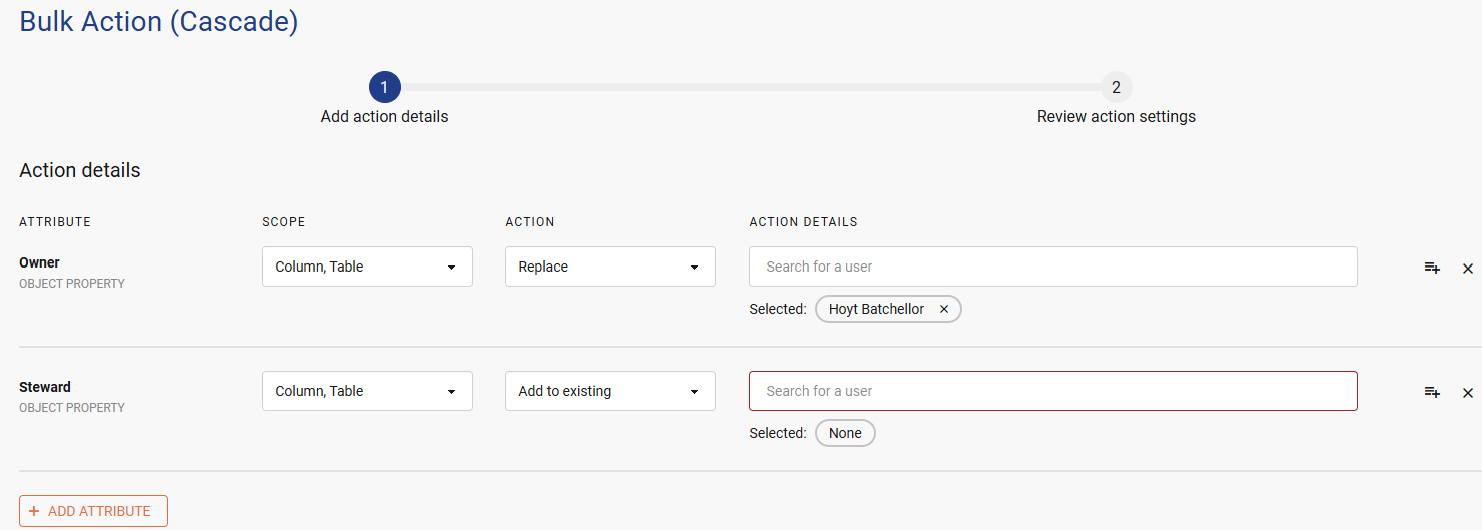Go to step 1 Add action details
This screenshot has width=1482, height=530.
(x=385, y=88)
